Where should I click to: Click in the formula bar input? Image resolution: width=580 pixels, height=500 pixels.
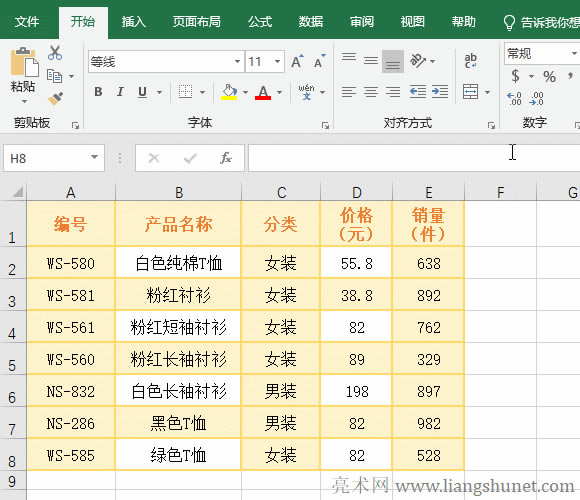(414, 158)
